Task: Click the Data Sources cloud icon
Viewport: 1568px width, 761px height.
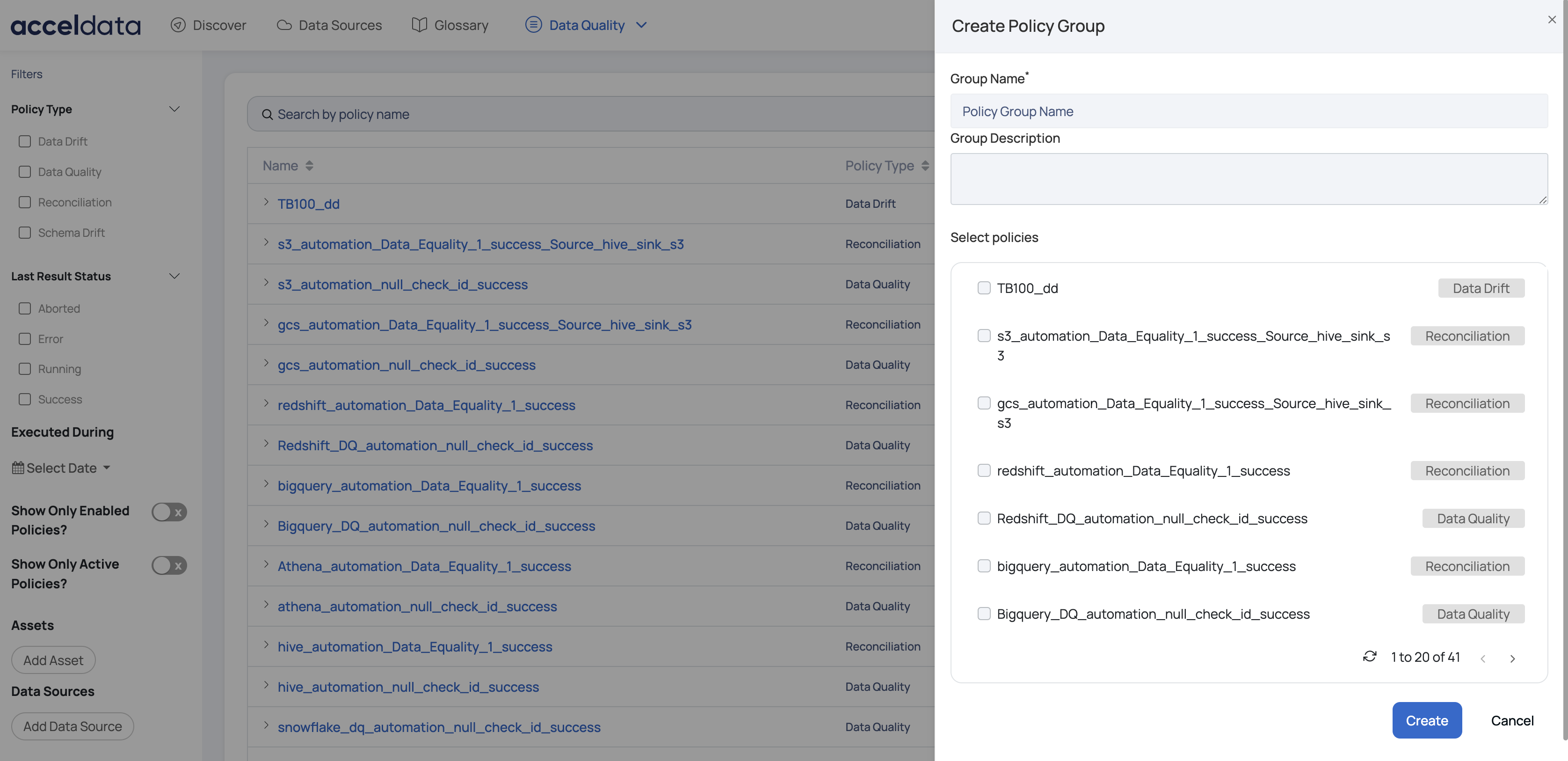Action: [x=283, y=25]
